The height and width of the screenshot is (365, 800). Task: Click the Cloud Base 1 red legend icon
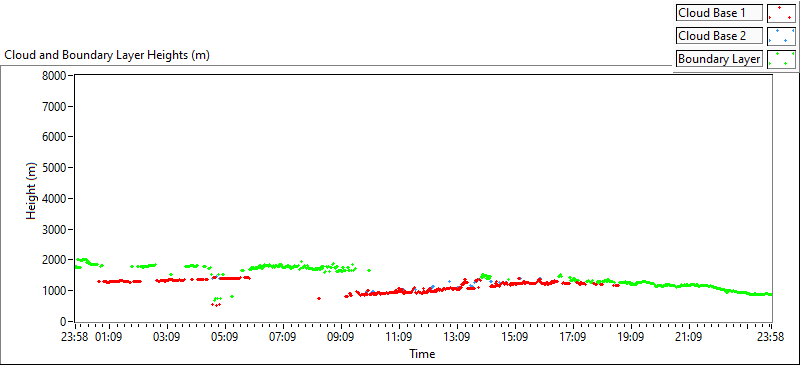[781, 13]
